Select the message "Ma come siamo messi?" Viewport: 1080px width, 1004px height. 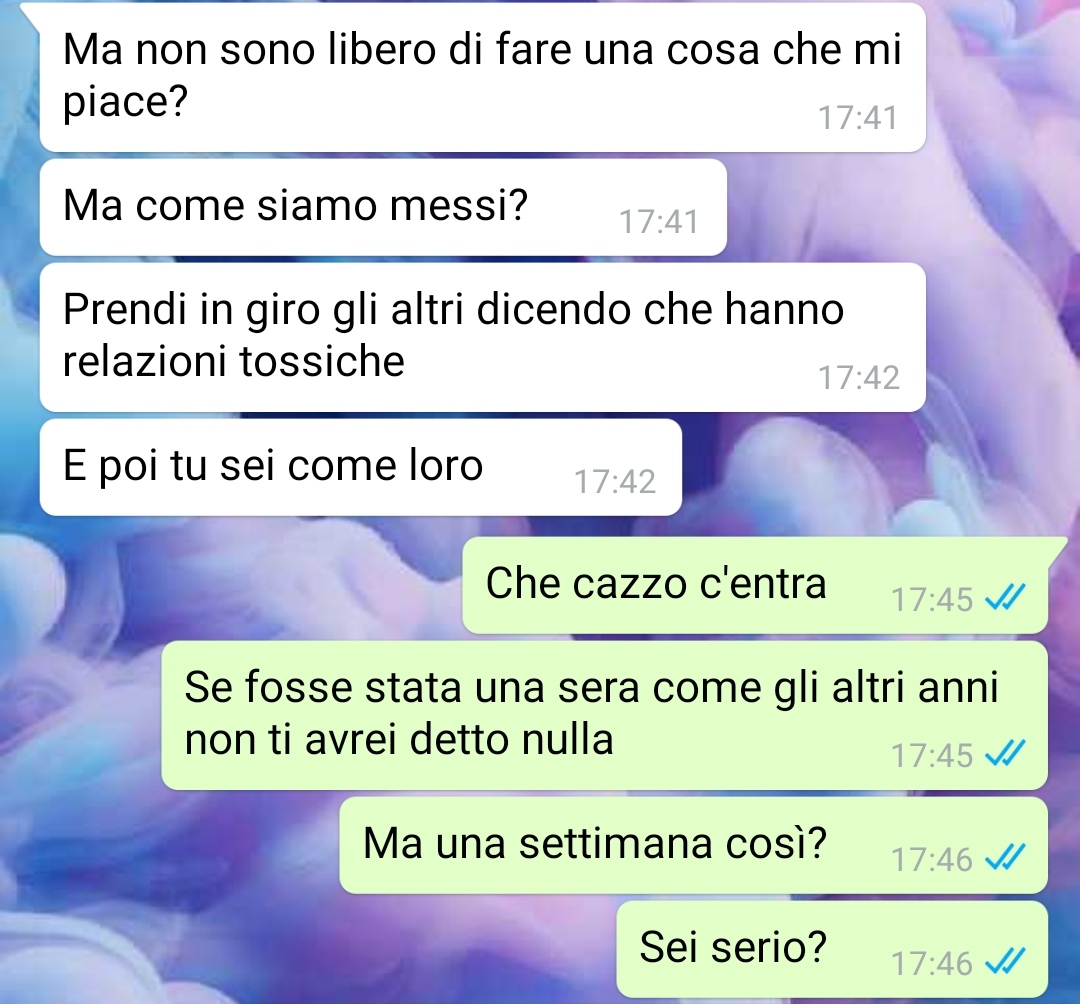[x=383, y=207]
